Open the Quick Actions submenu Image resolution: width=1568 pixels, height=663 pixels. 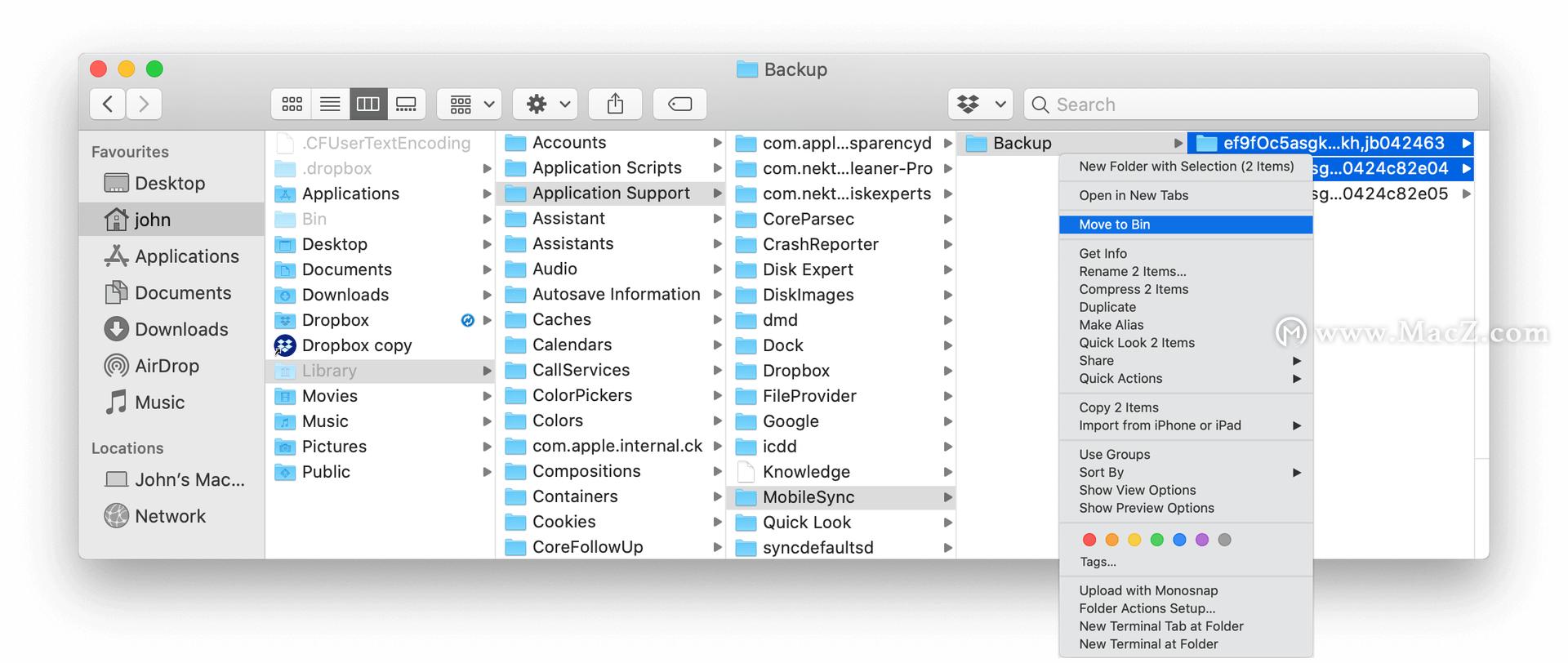coord(1186,379)
